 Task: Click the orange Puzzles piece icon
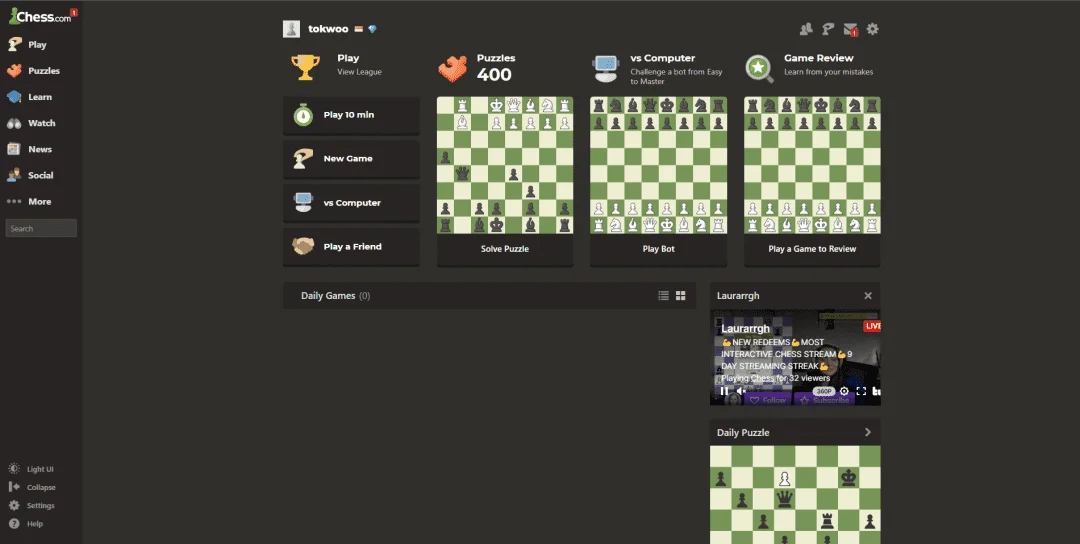pyautogui.click(x=453, y=68)
